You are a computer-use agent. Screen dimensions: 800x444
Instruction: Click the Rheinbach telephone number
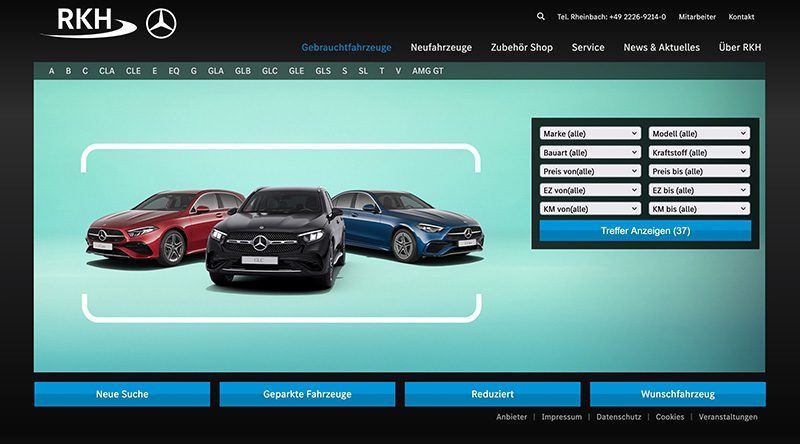pyautogui.click(x=611, y=17)
